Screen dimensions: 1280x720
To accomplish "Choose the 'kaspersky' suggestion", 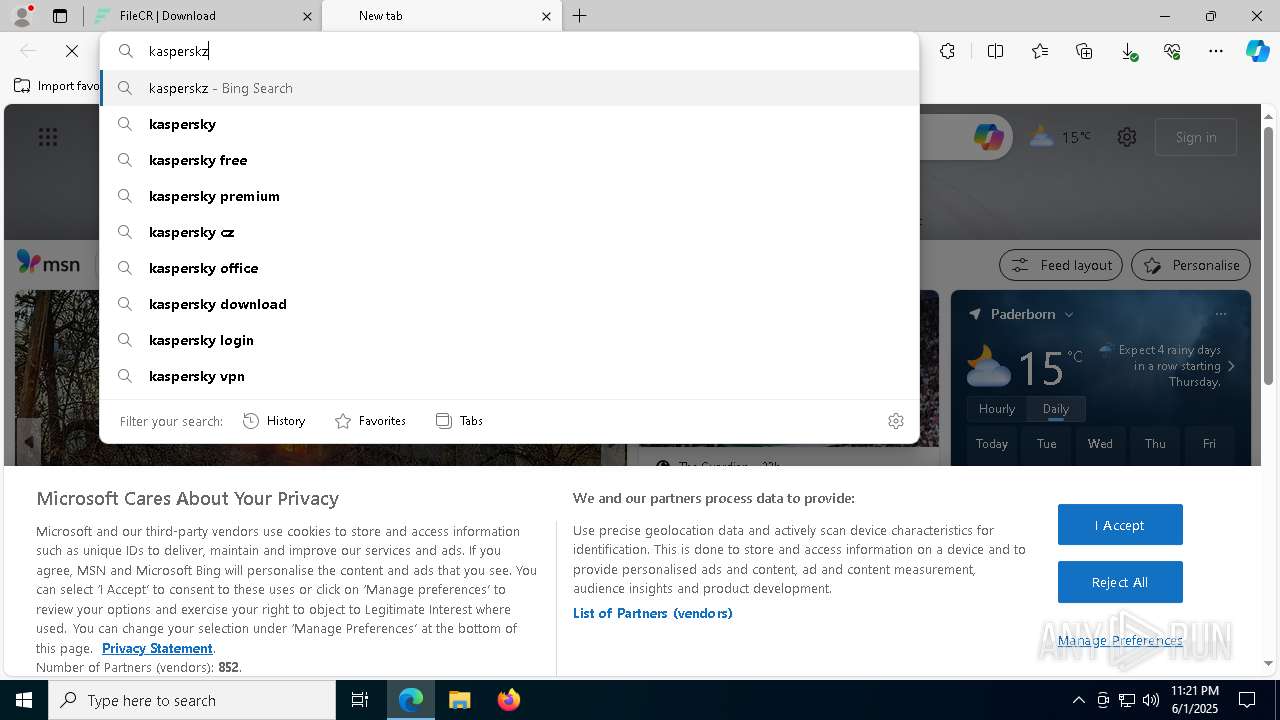I will pyautogui.click(x=510, y=124).
